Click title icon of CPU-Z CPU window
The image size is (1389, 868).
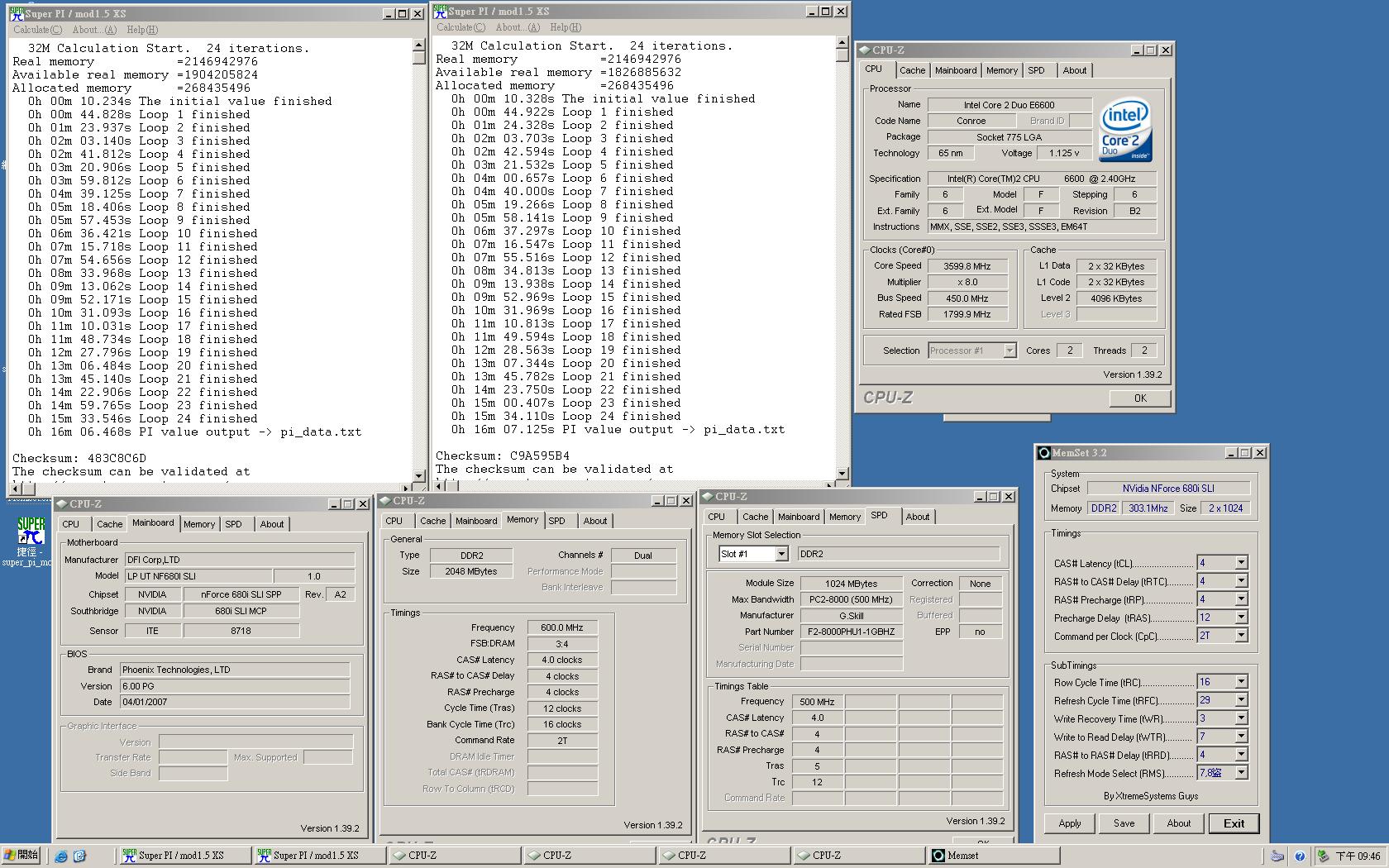865,50
